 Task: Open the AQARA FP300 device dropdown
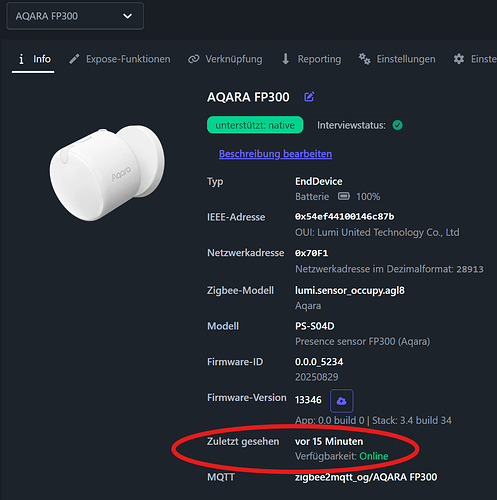75,16
